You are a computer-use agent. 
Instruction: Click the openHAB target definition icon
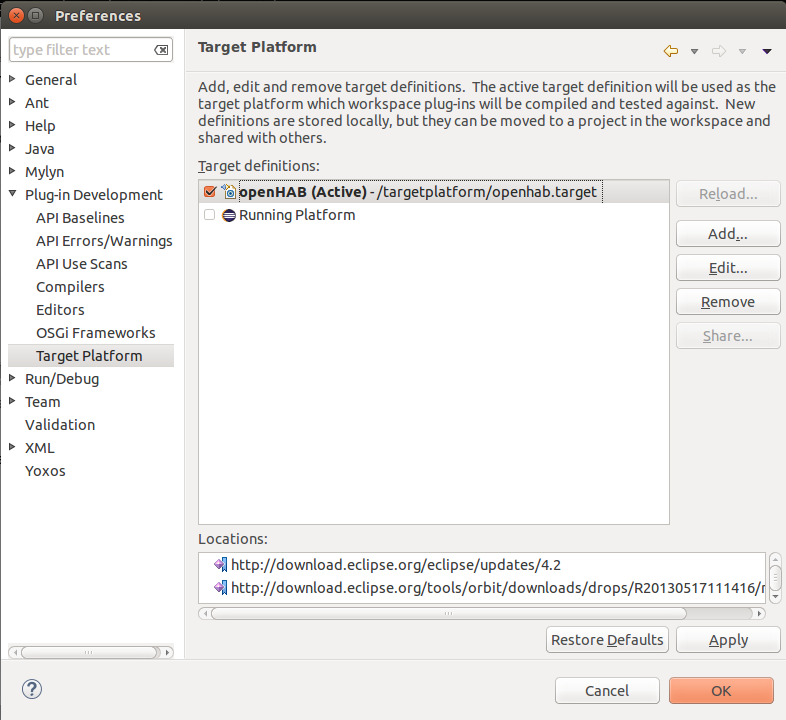228,192
